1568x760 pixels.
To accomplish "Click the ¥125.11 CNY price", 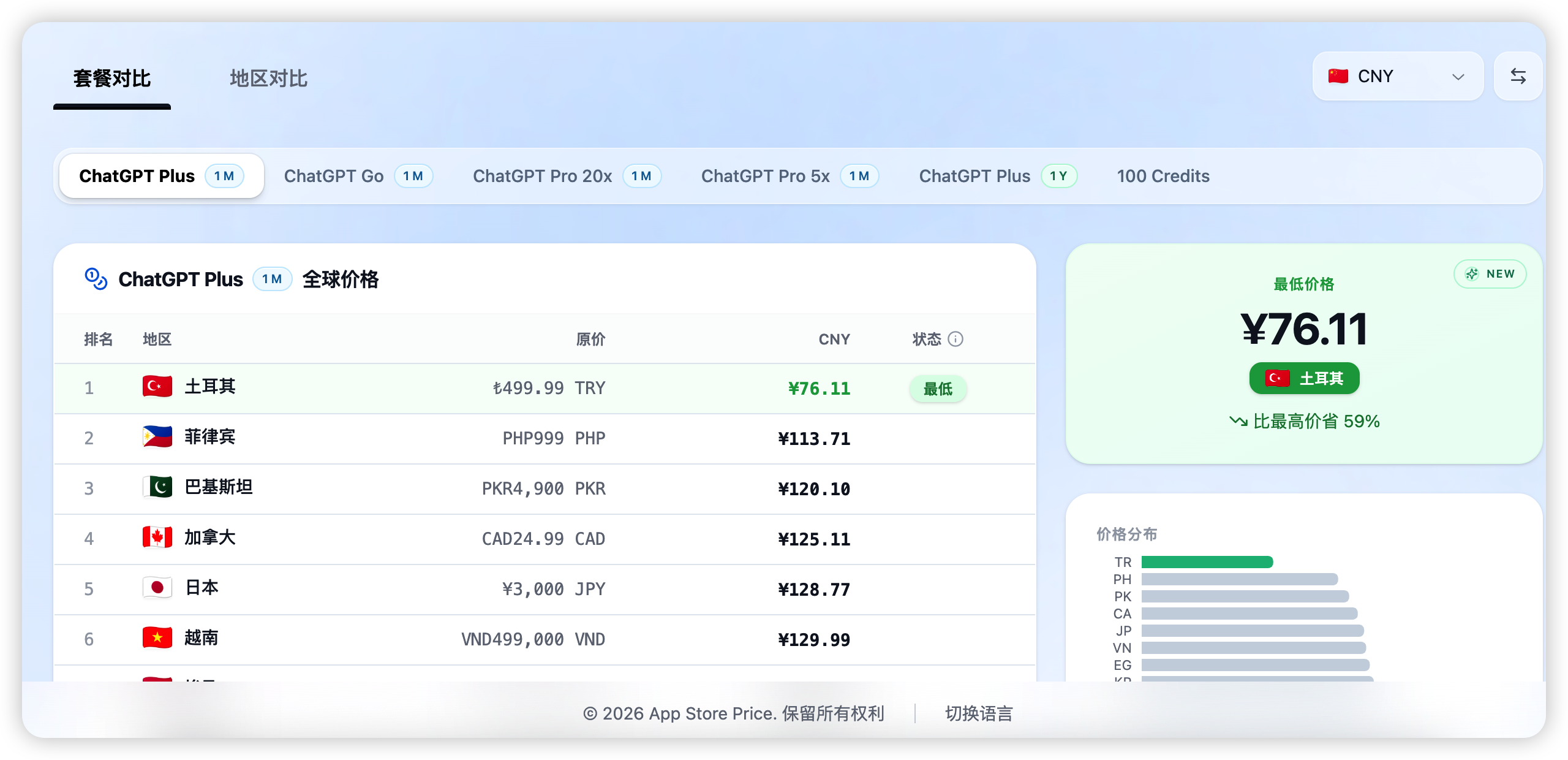I will point(814,539).
